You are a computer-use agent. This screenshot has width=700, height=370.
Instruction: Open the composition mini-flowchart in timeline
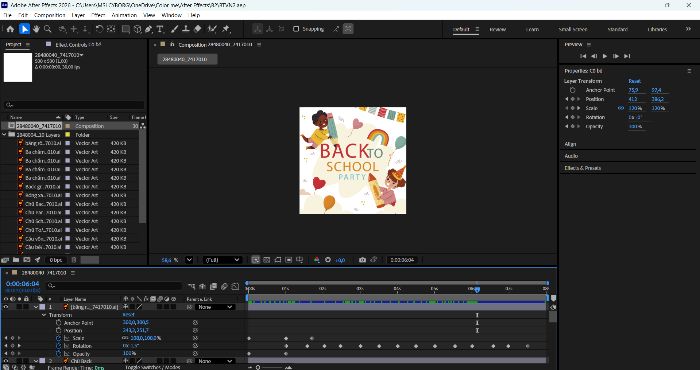tap(192, 286)
